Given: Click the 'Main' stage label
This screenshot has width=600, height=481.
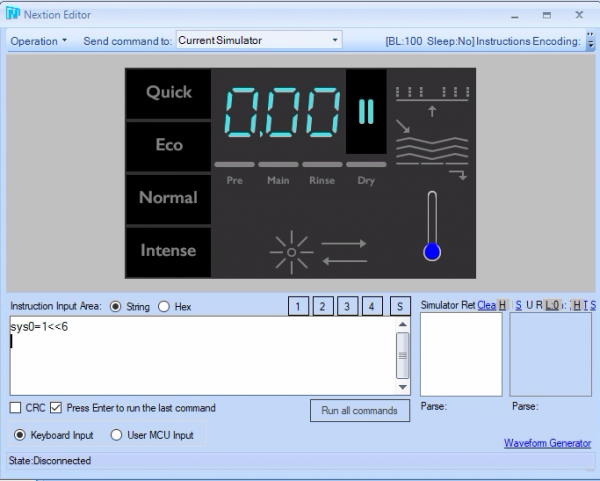Looking at the screenshot, I should click(x=278, y=180).
